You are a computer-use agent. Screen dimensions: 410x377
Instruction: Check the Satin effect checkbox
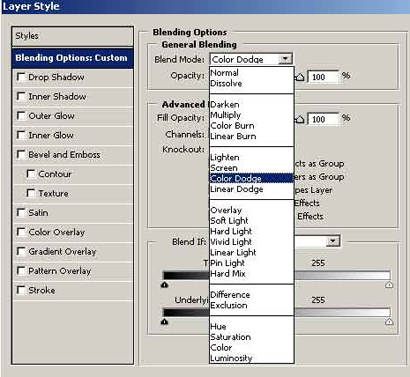[x=21, y=212]
